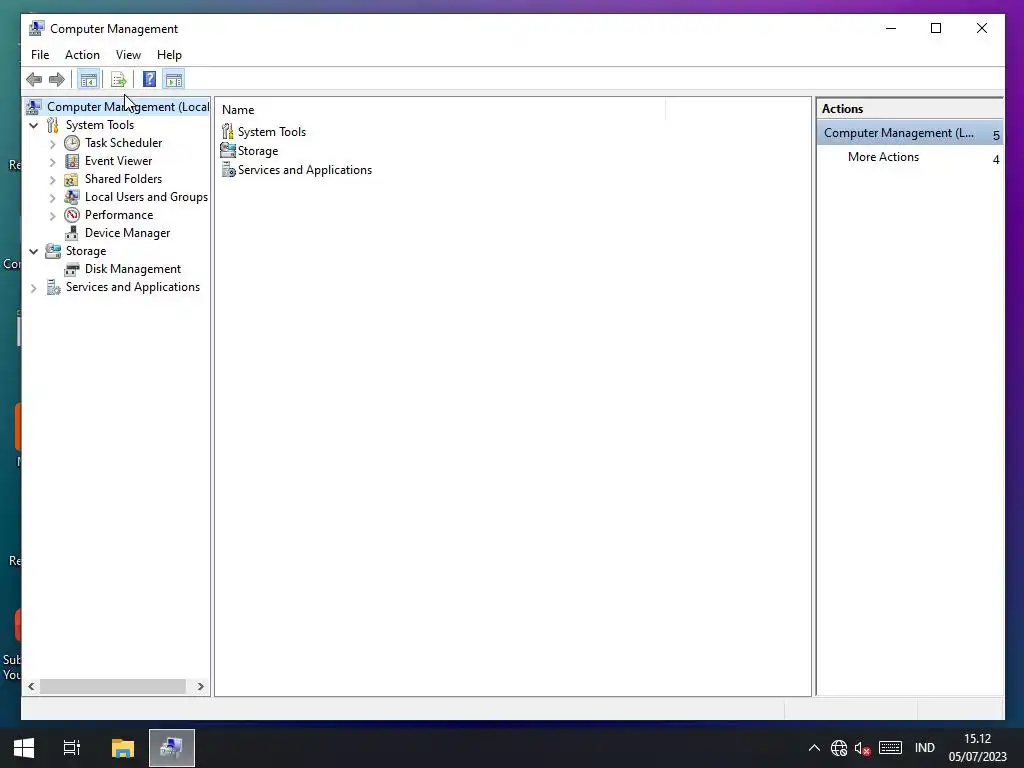
Task: Click scroll left arrow of tree pane
Action: tap(31, 686)
